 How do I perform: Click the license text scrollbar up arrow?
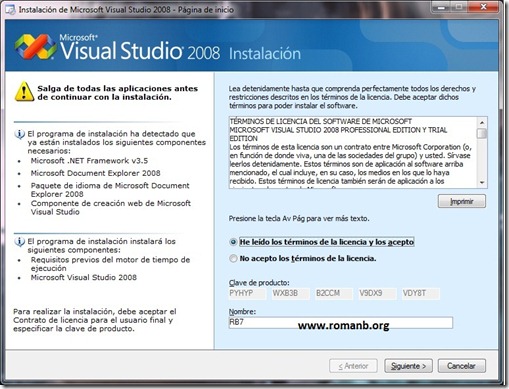[482, 122]
